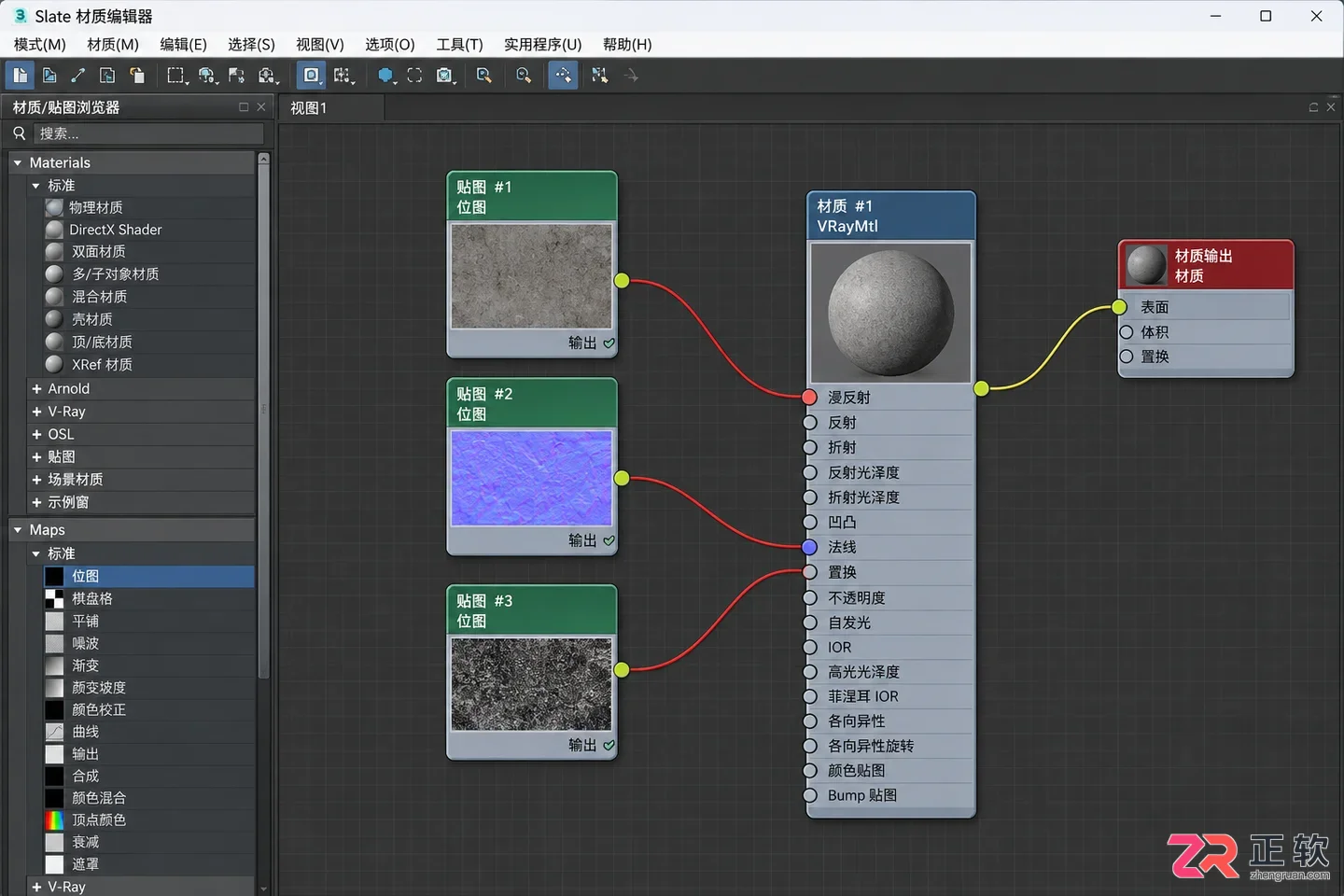Click the search field in material browser
Image resolution: width=1344 pixels, height=896 pixels.
[x=148, y=133]
